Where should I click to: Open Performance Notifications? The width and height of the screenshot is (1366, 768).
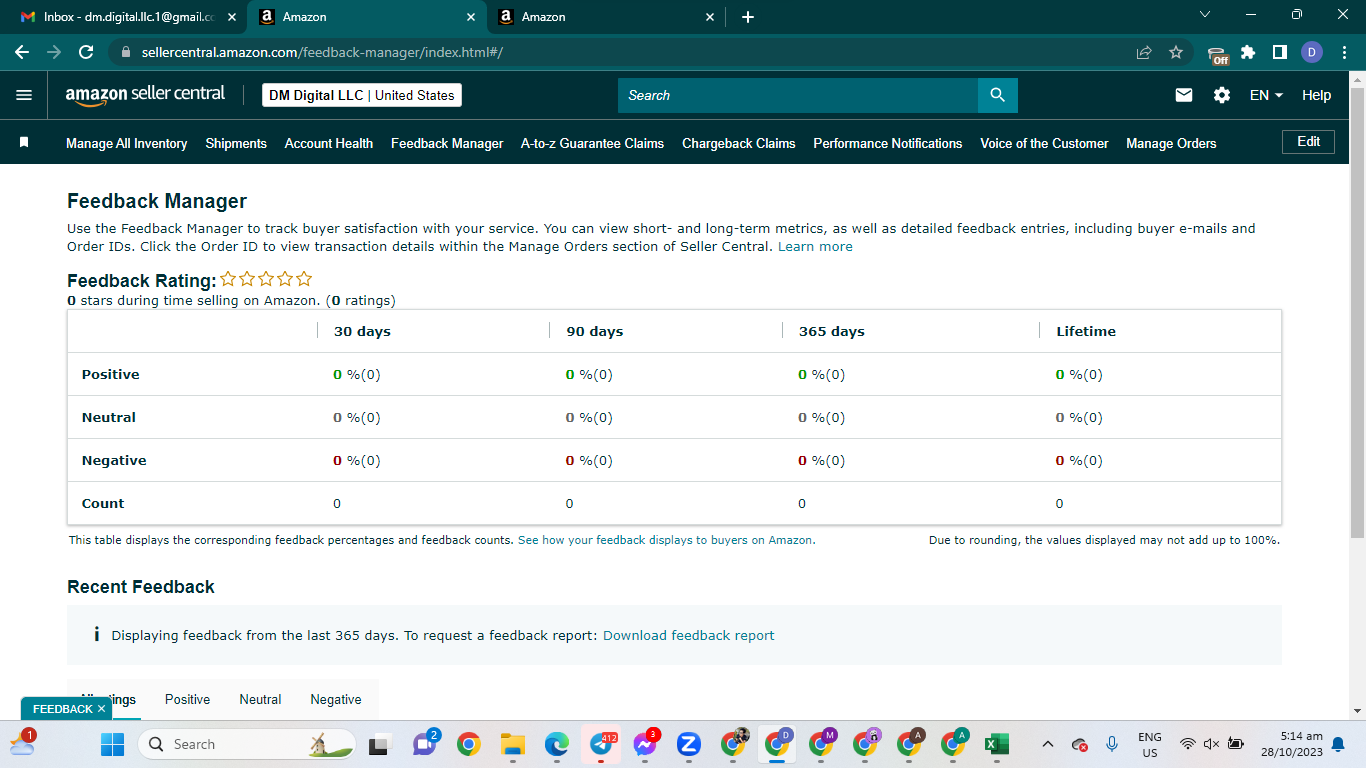pos(888,143)
